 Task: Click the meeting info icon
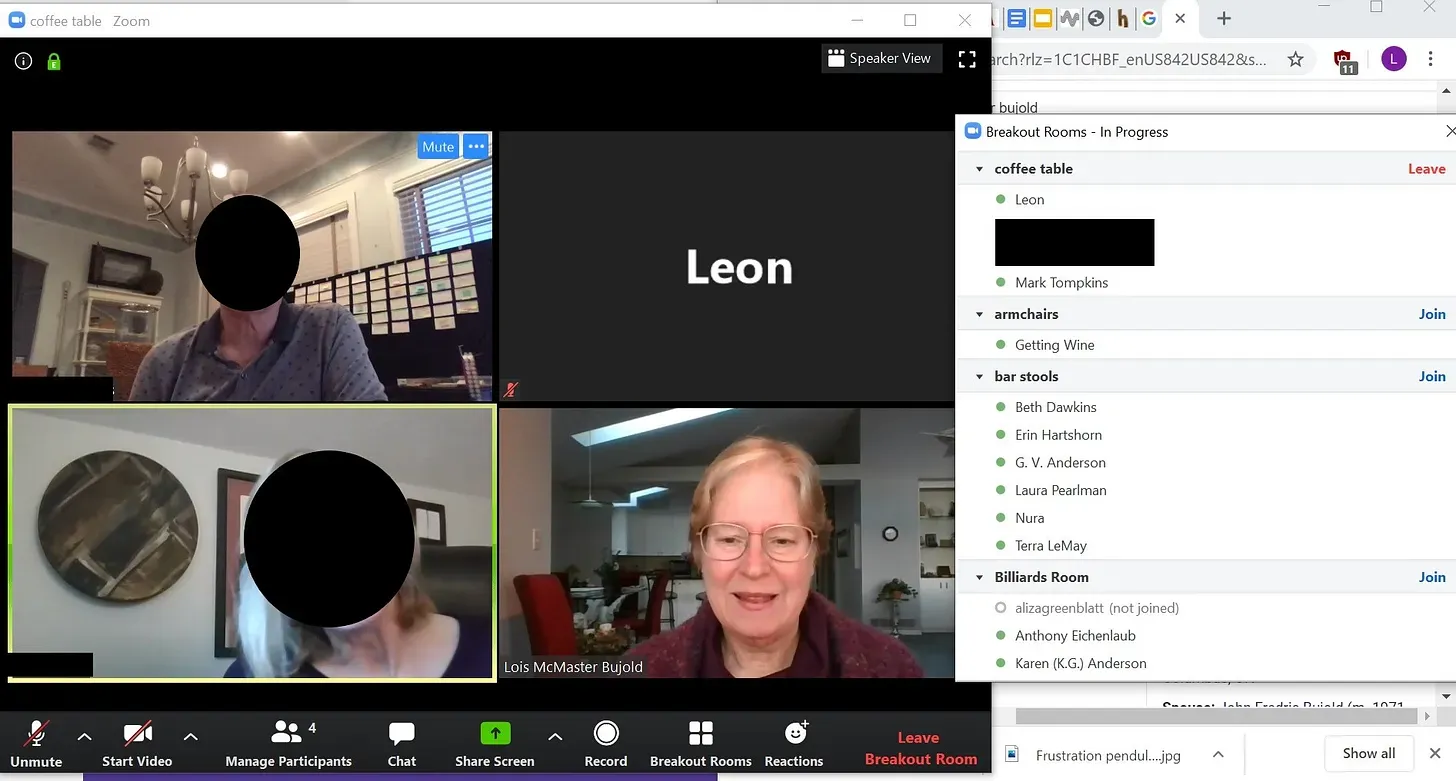click(x=23, y=61)
